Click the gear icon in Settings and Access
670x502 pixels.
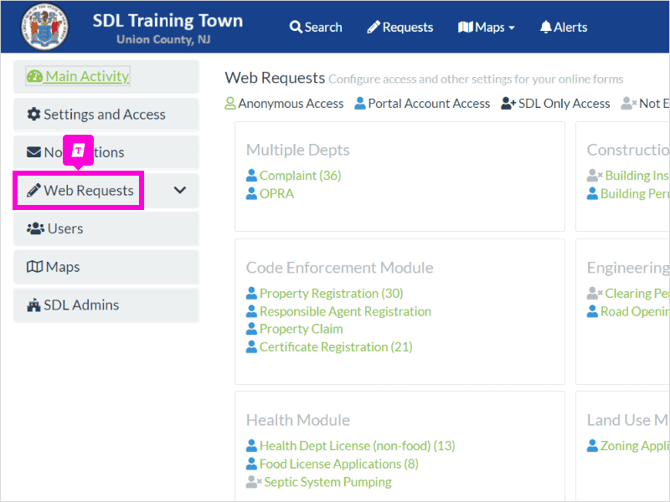click(x=34, y=114)
